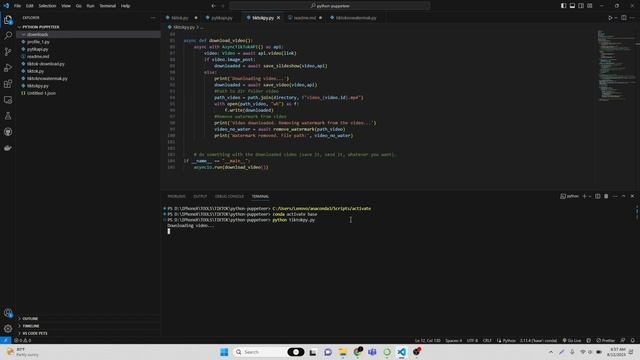The height and width of the screenshot is (360, 640).
Task: Click the errors and warnings counter
Action: coord(22,340)
